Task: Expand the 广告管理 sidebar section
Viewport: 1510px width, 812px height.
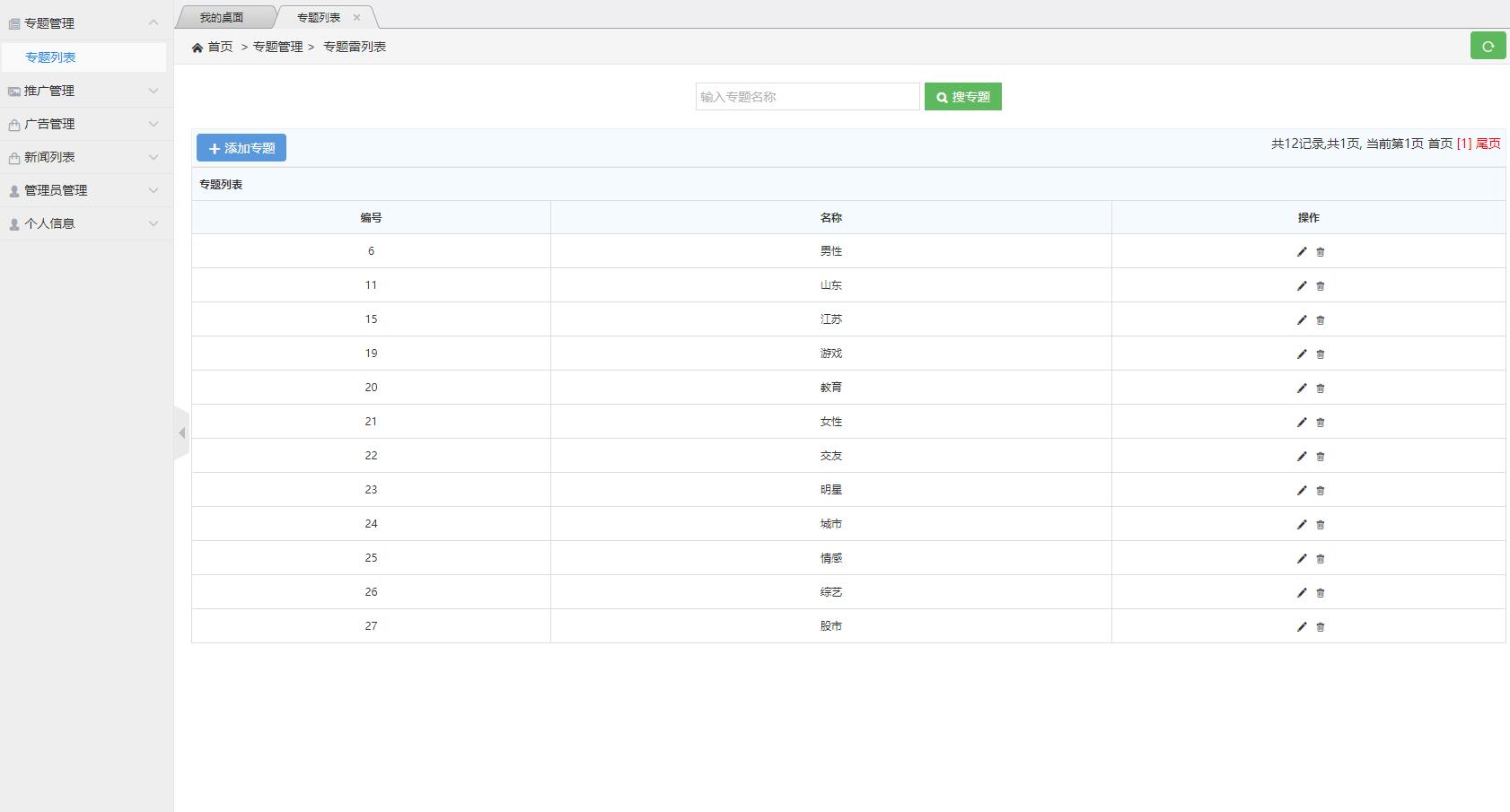Action: tap(86, 124)
